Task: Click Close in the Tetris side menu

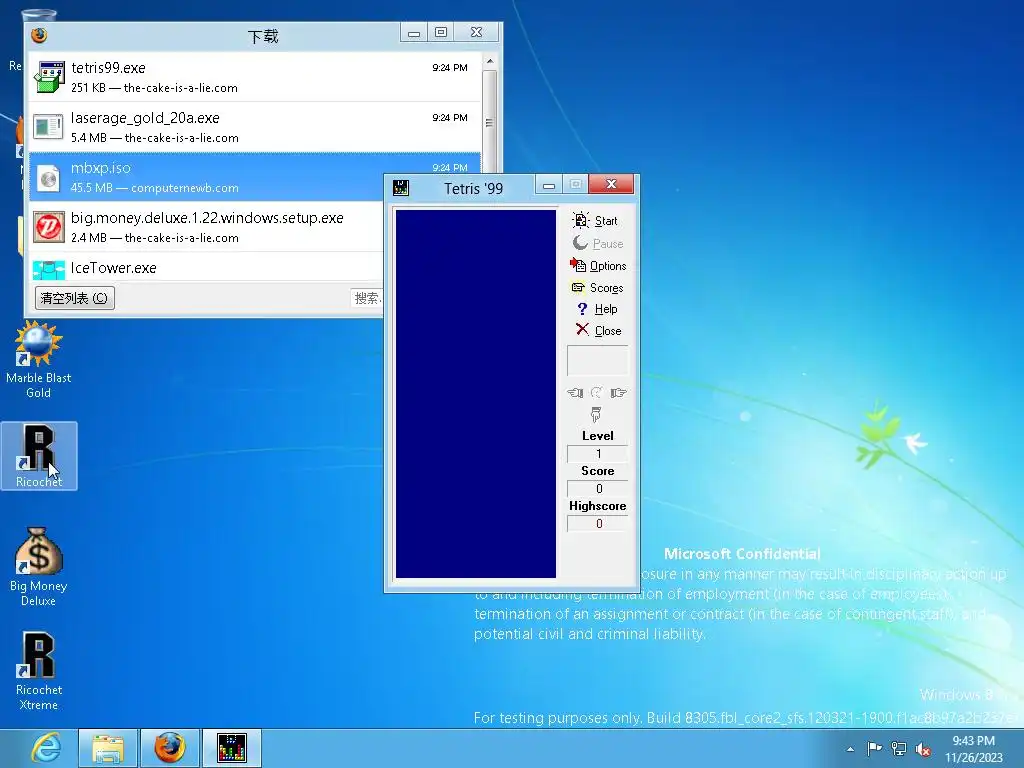Action: [x=598, y=330]
